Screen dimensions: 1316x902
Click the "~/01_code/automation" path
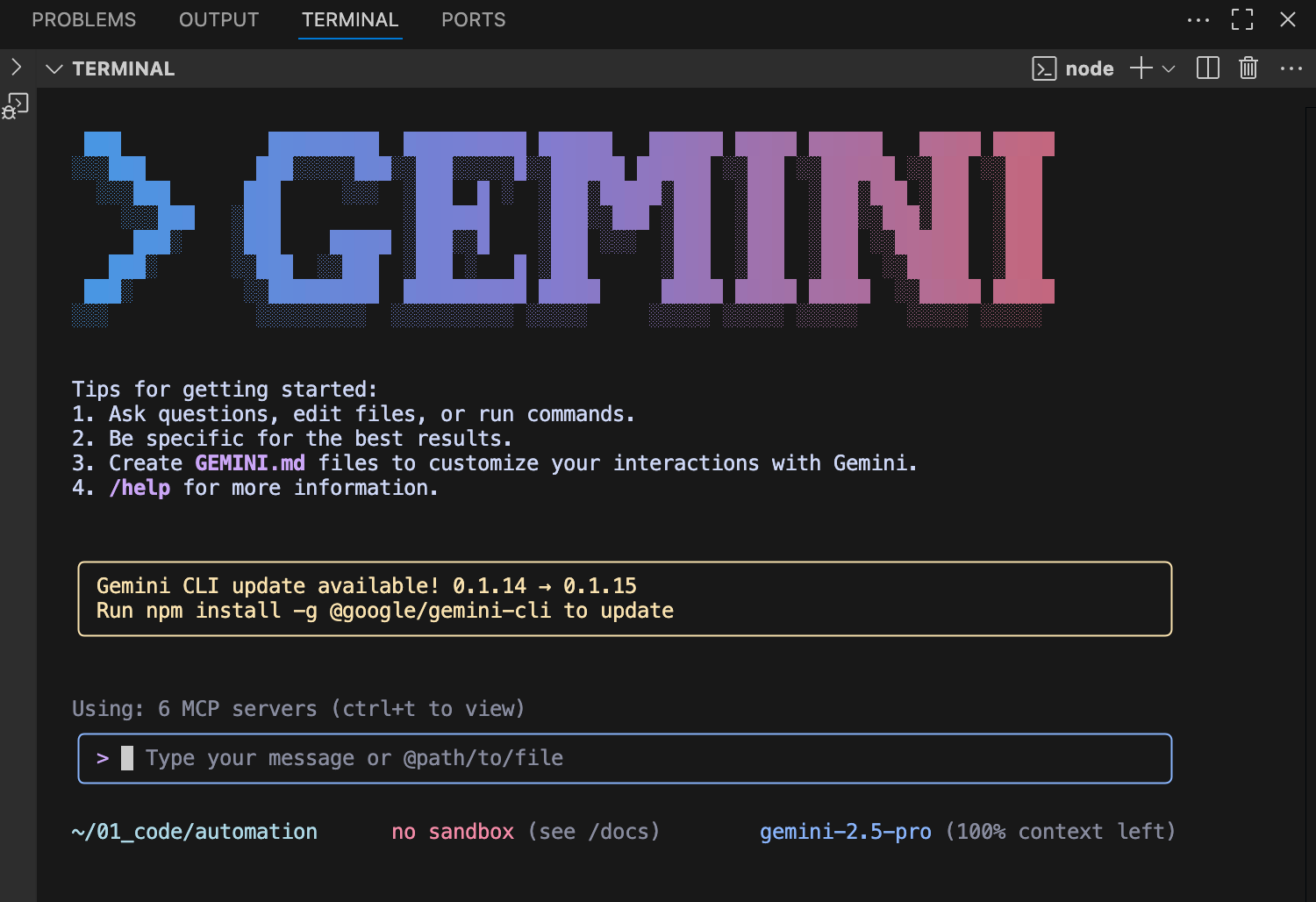(195, 832)
